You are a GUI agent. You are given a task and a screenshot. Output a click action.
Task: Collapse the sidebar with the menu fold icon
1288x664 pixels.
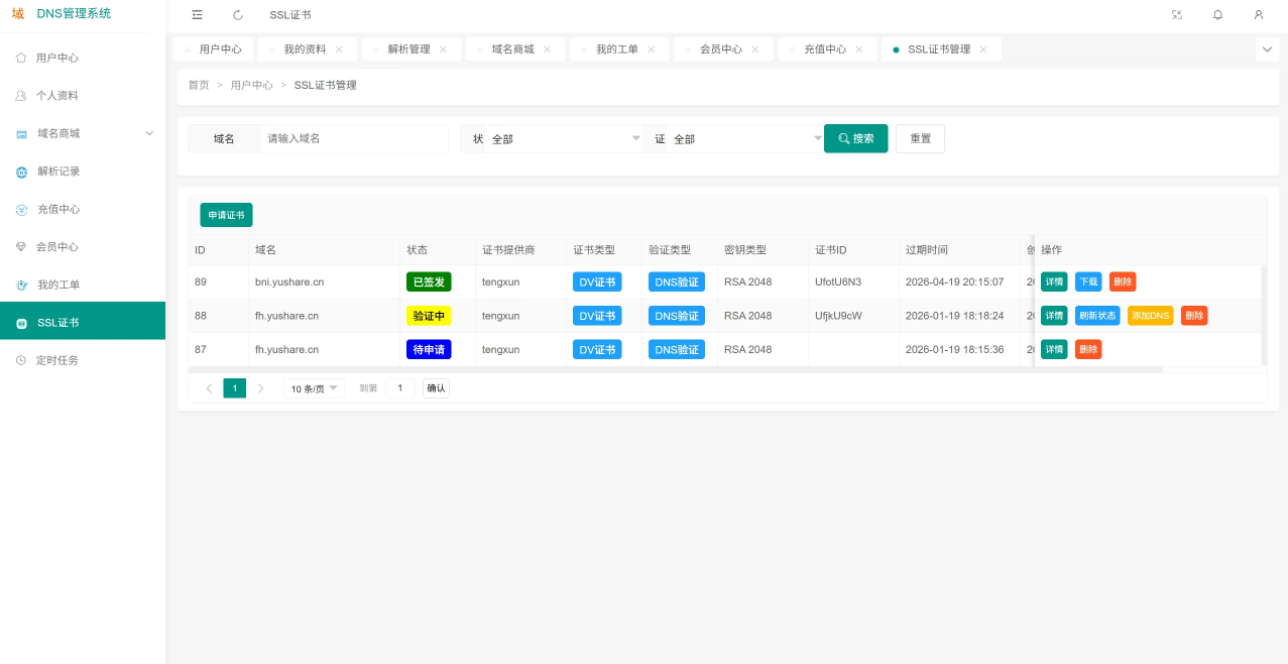pos(197,15)
